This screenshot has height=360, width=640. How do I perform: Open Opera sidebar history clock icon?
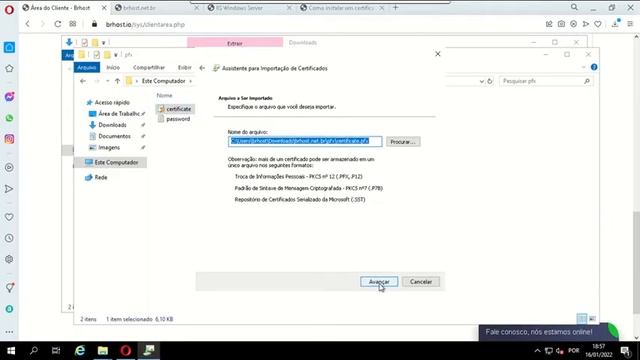tap(9, 238)
